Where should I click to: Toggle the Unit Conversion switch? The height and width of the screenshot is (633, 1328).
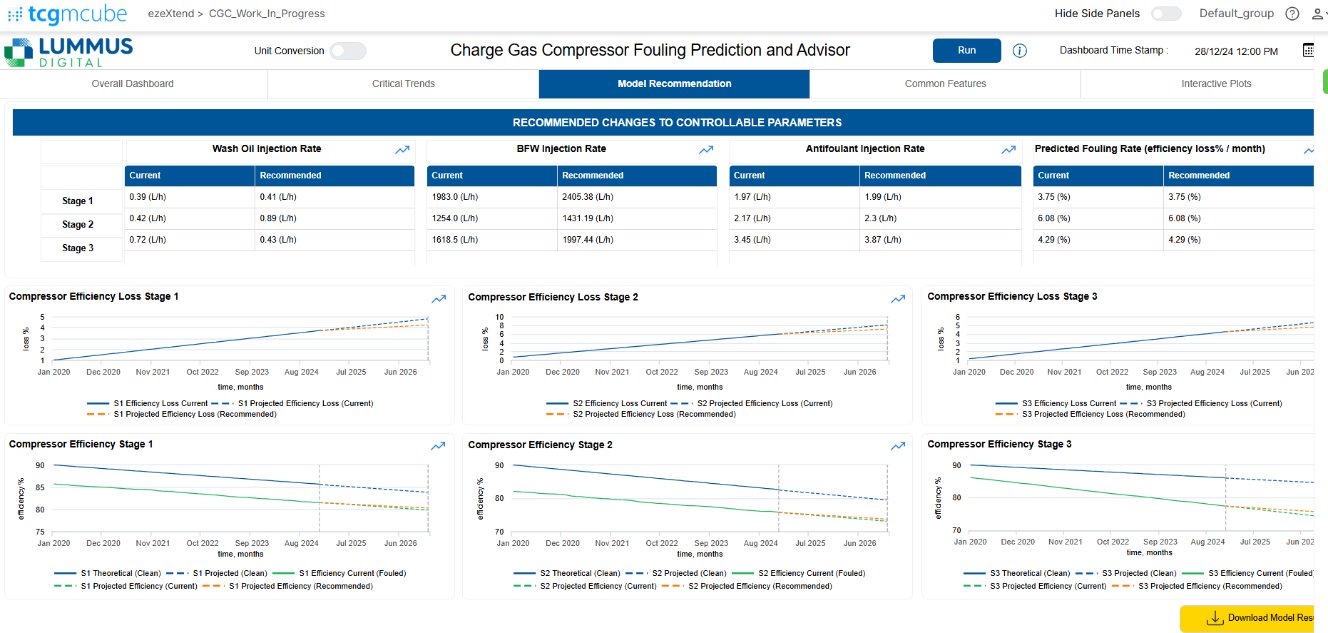[348, 51]
